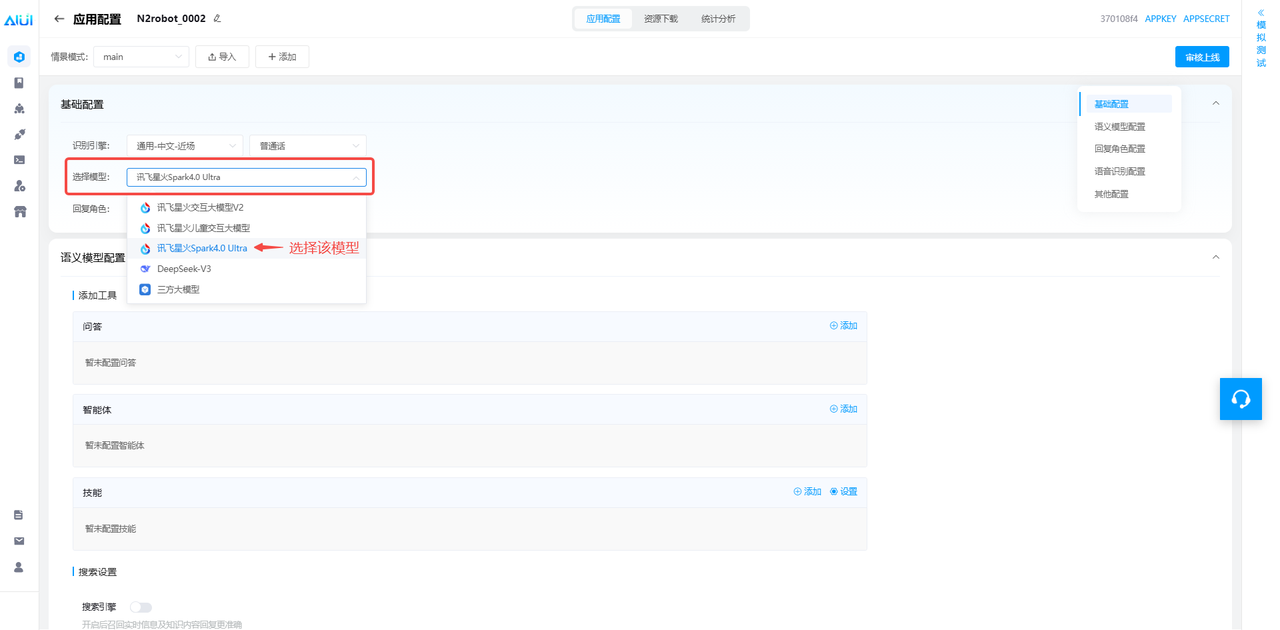Click the 搜索设置 section heading
Image resolution: width=1280 pixels, height=630 pixels.
click(98, 572)
